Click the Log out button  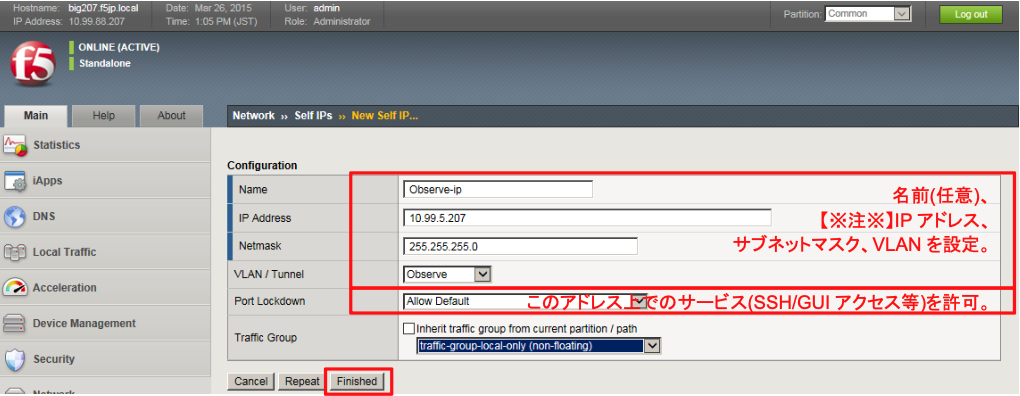[x=971, y=14]
